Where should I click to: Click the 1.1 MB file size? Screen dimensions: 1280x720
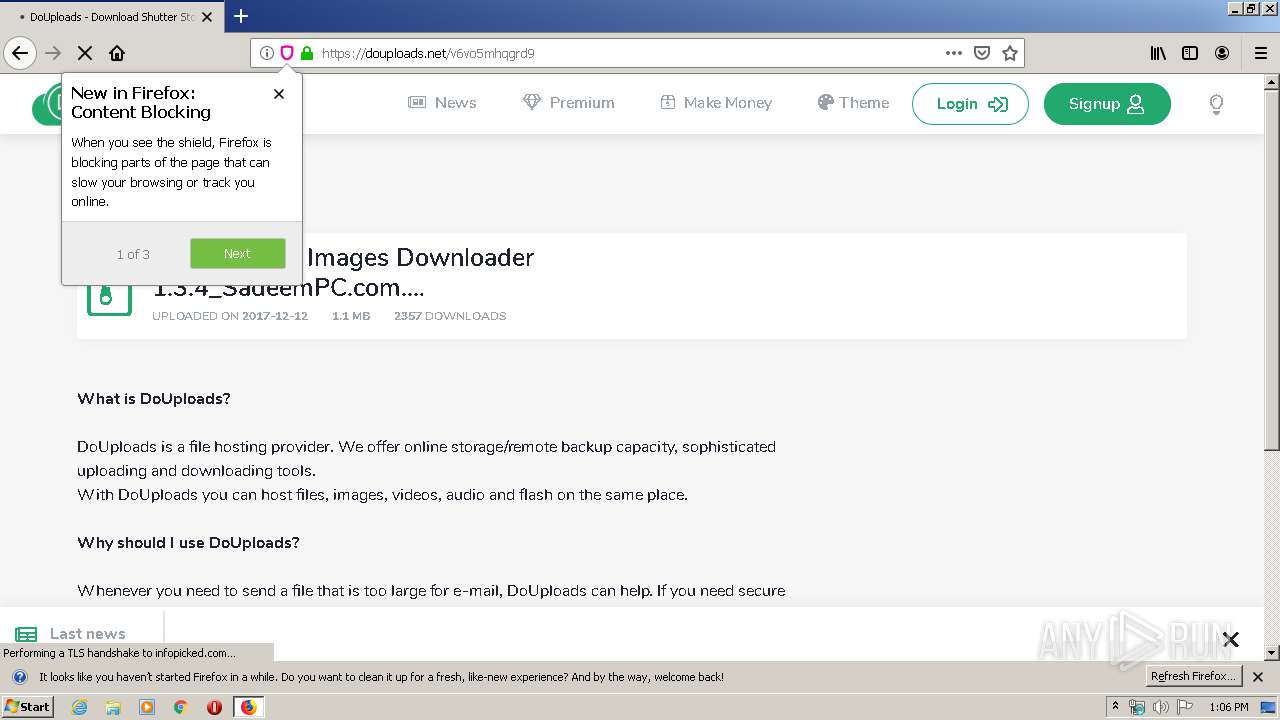[351, 316]
